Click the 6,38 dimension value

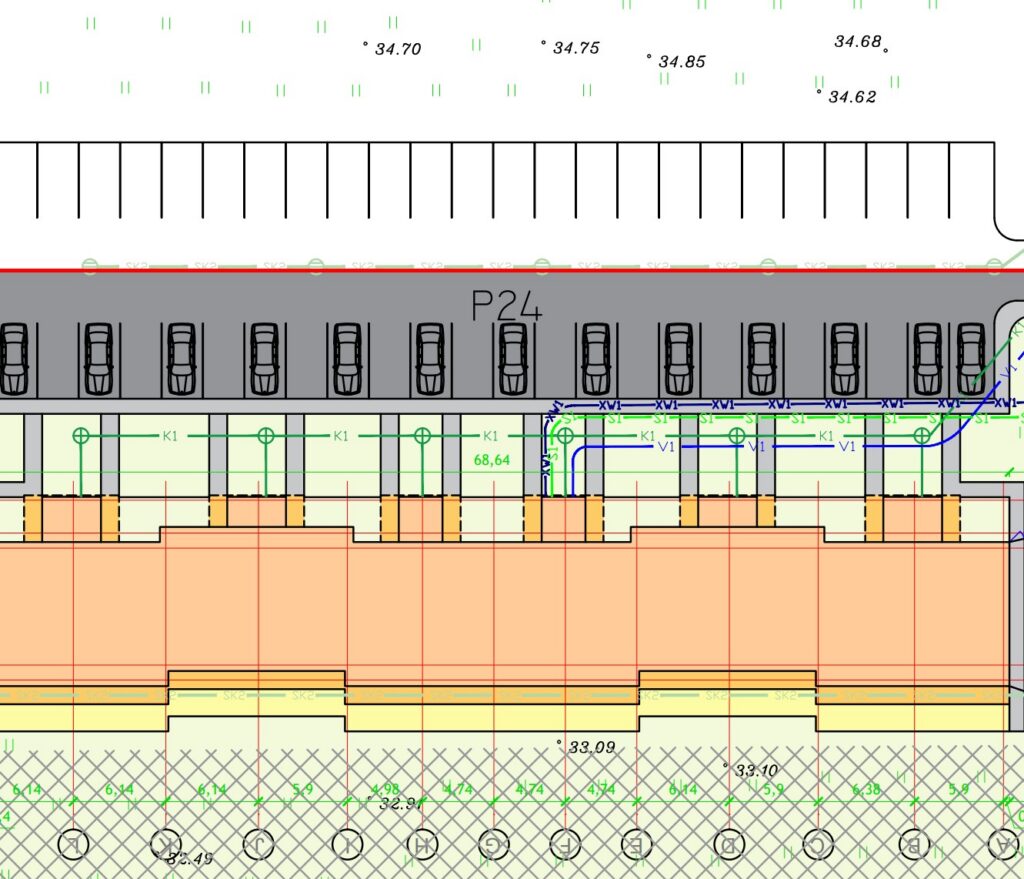867,789
